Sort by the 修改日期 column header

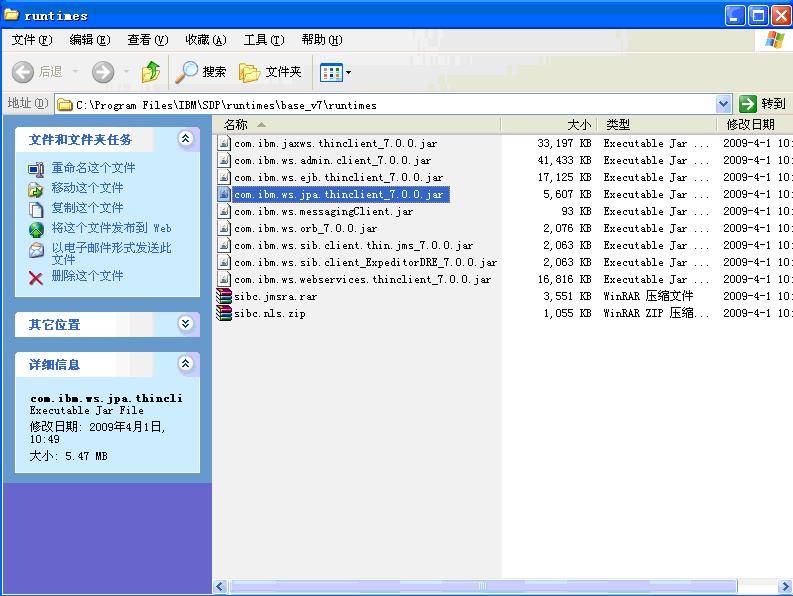(755, 124)
